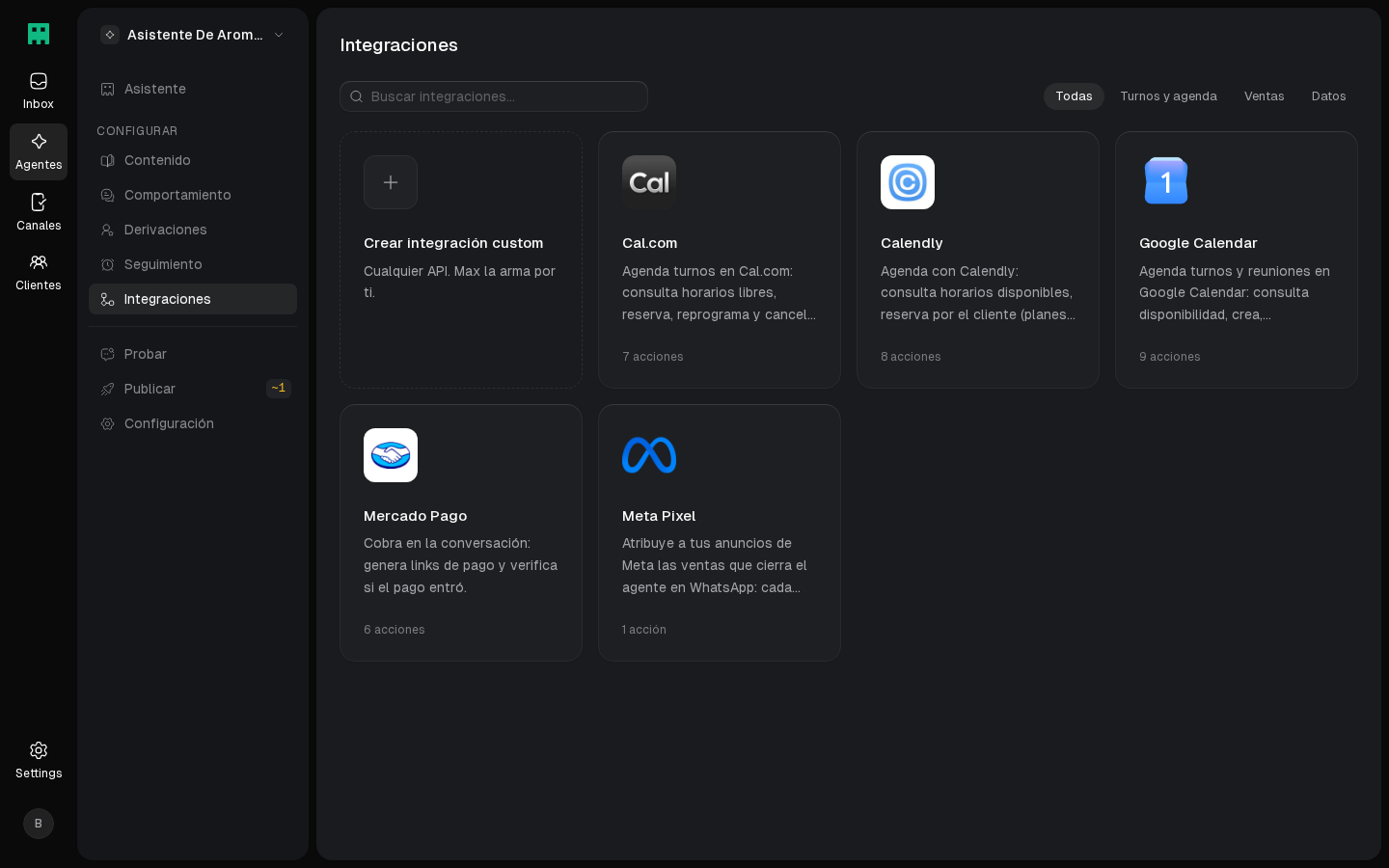Open the Google Calendar integration title
1389x868 pixels.
(x=1198, y=243)
